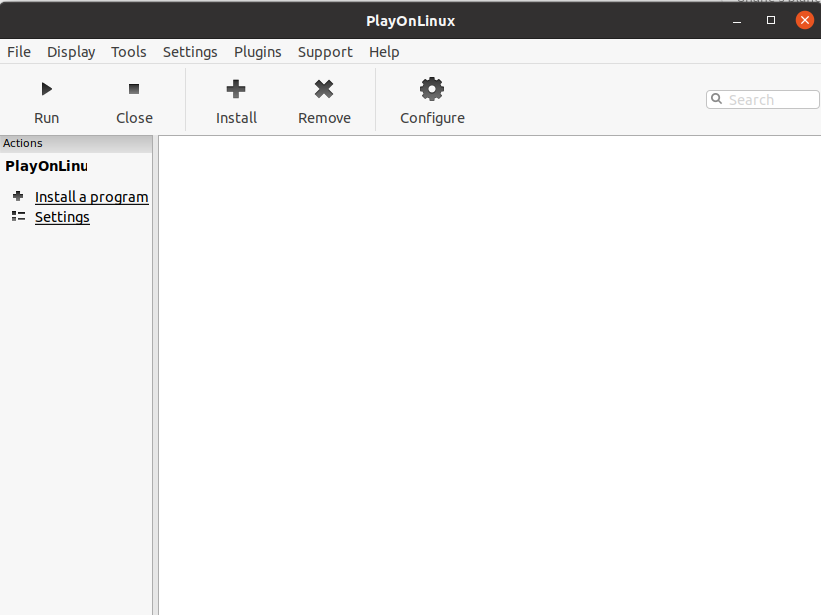The height and width of the screenshot is (615, 821).
Task: Open the Tools menu
Action: click(x=129, y=52)
